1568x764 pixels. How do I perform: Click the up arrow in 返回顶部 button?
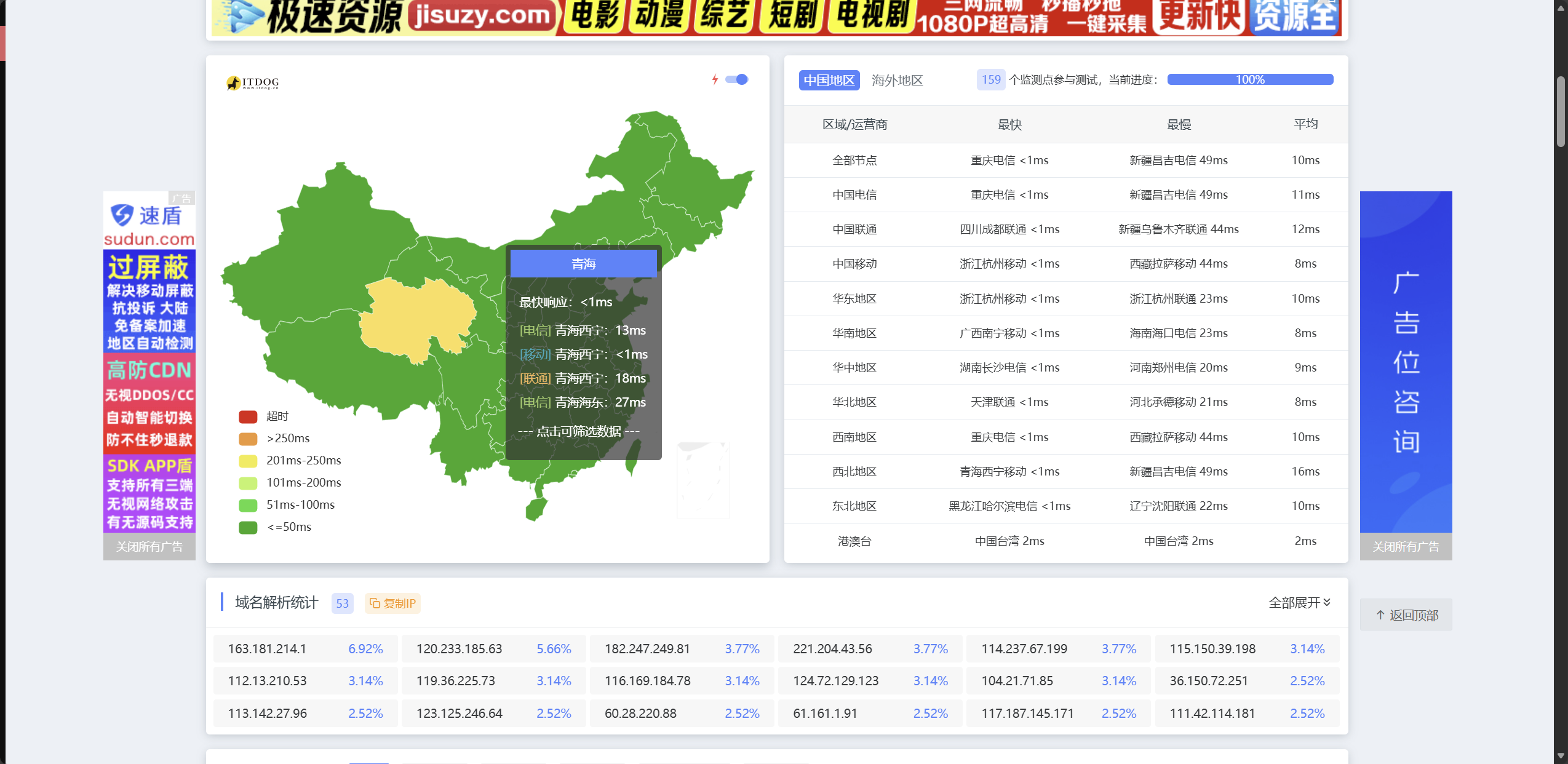click(1380, 615)
